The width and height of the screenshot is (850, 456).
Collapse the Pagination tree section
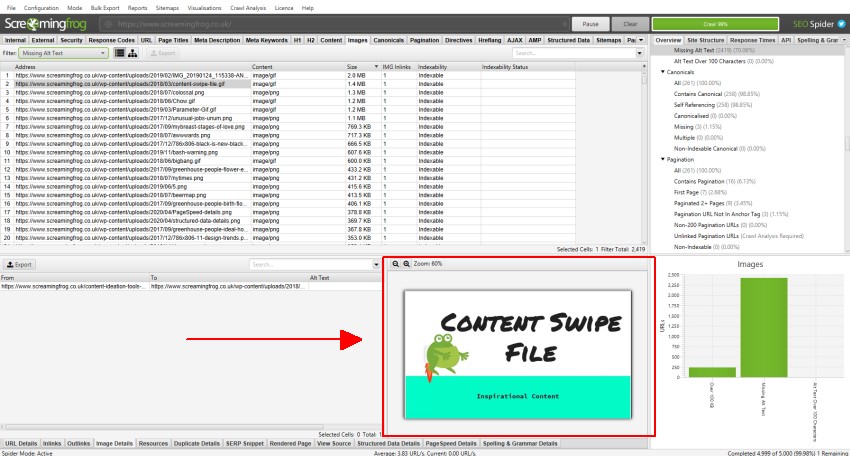(663, 159)
